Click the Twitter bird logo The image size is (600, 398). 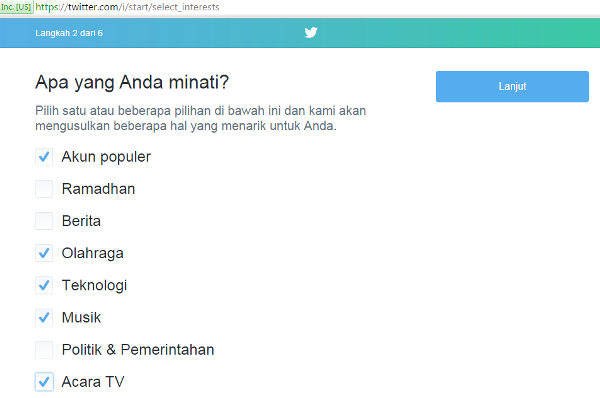click(x=311, y=33)
